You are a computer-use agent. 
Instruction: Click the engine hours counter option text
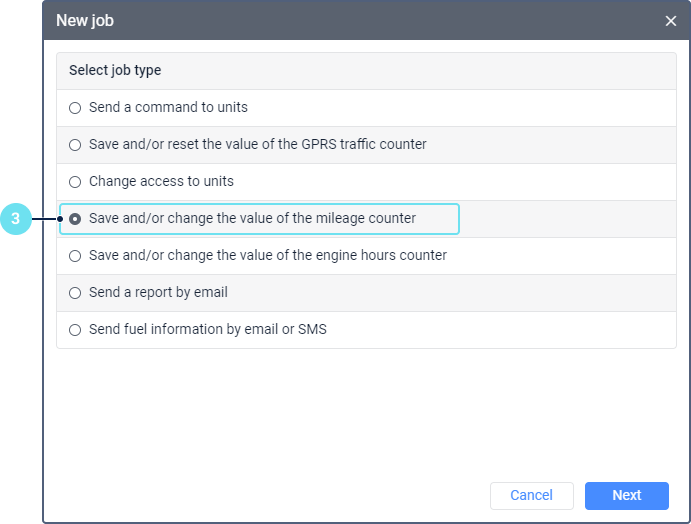point(267,255)
